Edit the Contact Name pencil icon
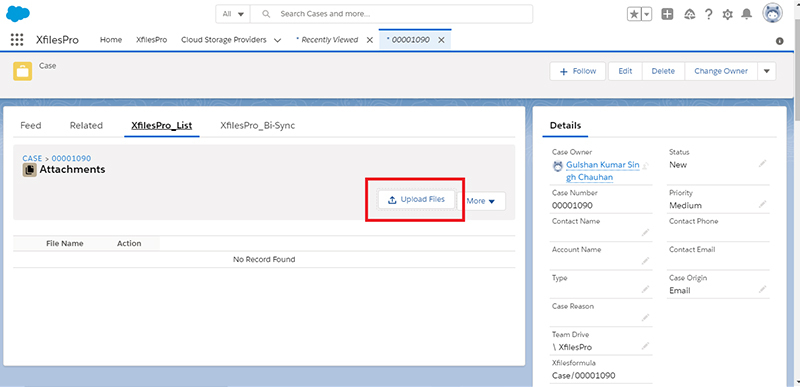This screenshot has height=387, width=800. 645,233
